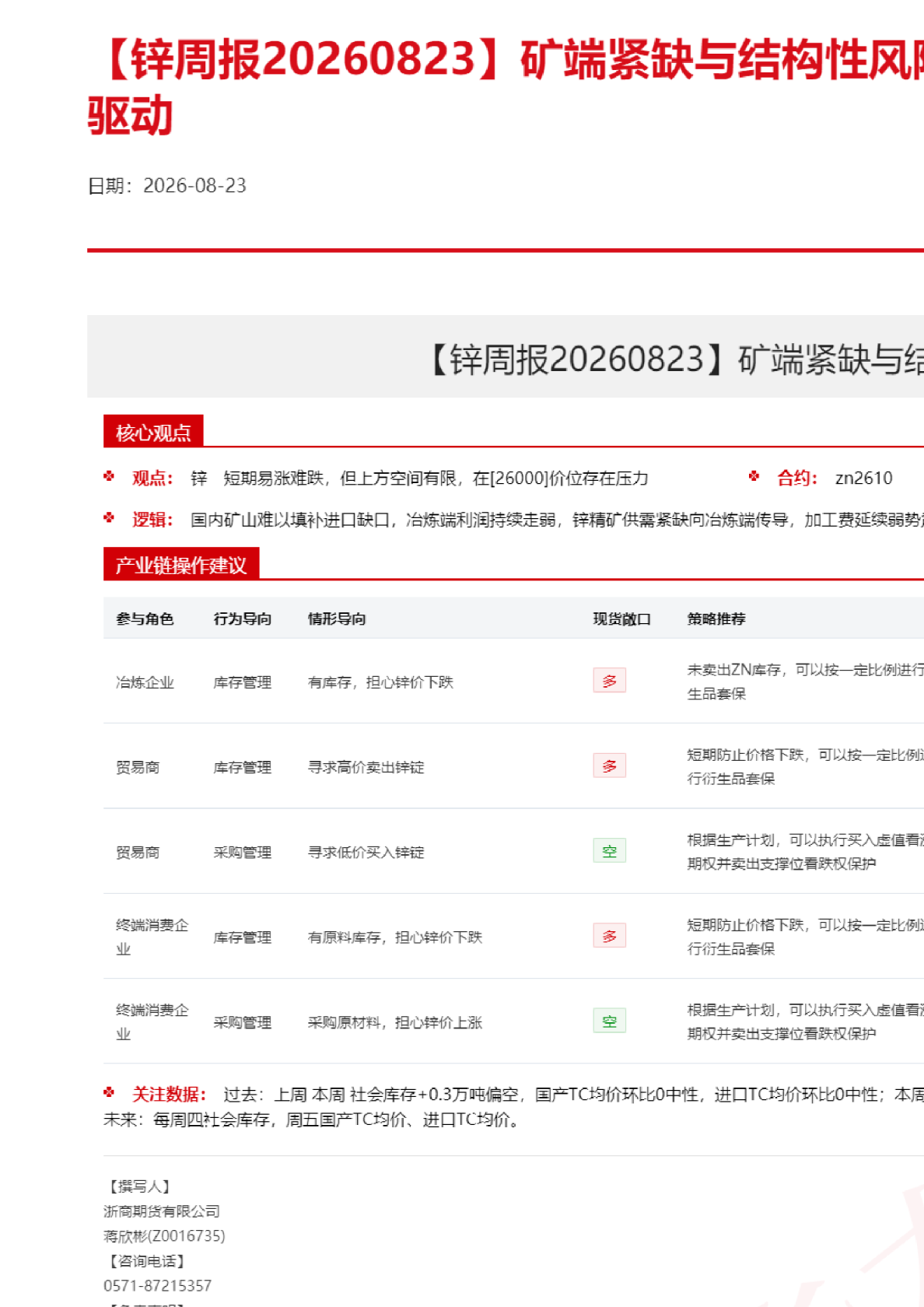Click 采购管理 in the 寻求低价买入锌锭 row

[243, 853]
